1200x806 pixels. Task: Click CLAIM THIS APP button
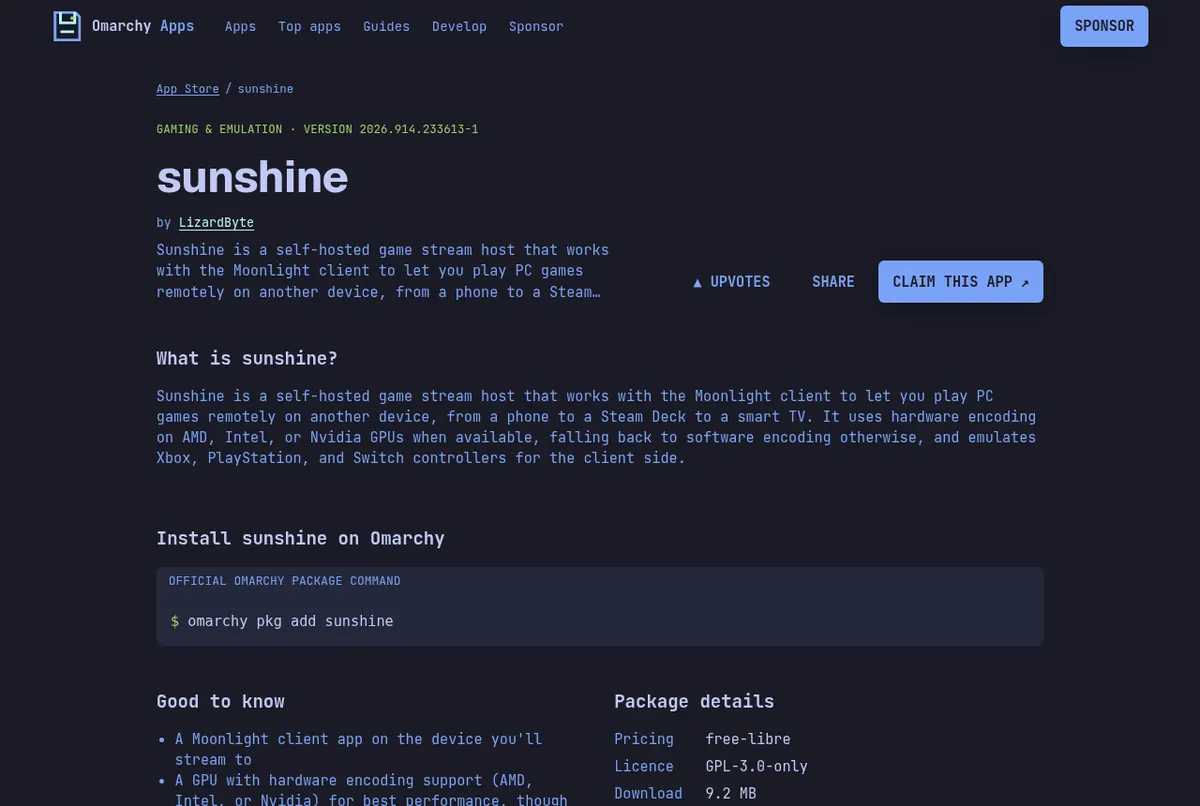[x=961, y=282]
